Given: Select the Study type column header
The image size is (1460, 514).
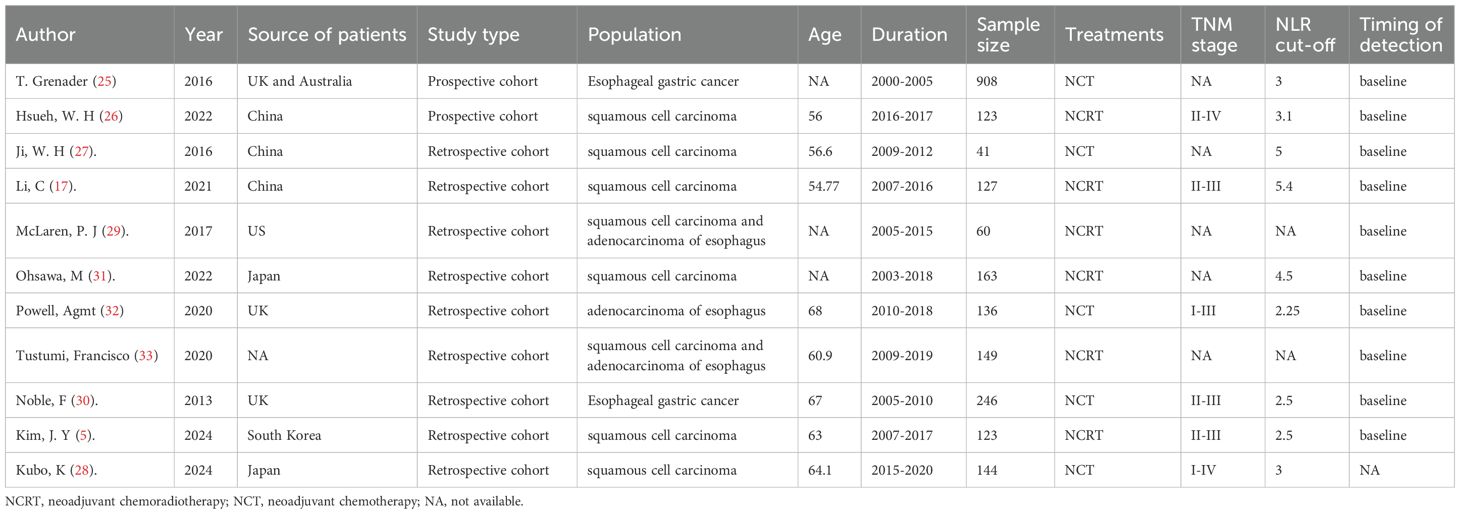Looking at the screenshot, I should click(474, 35).
